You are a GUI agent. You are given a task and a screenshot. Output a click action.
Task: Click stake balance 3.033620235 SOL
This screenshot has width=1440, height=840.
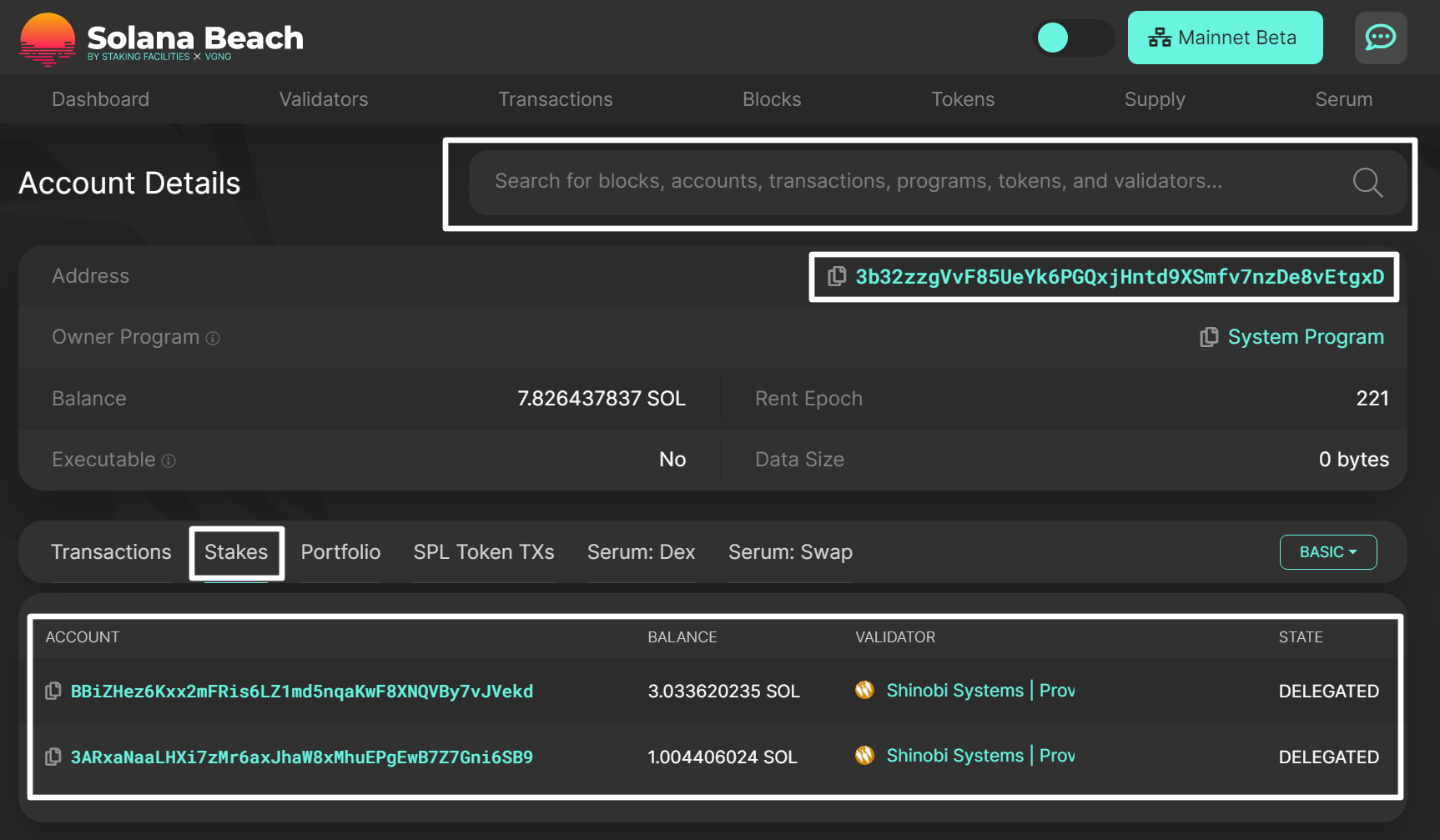724,692
